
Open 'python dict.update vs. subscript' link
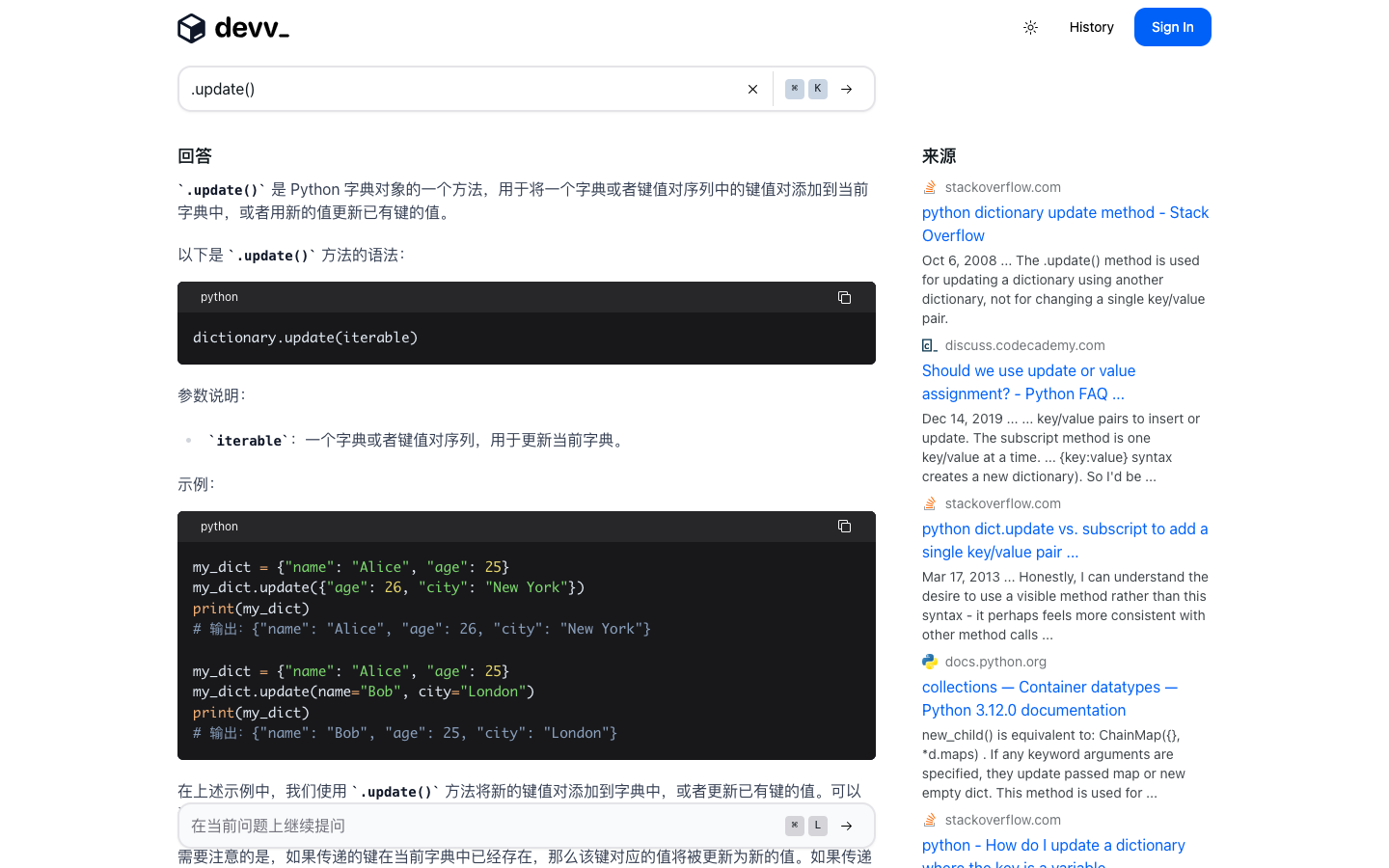click(x=1064, y=540)
